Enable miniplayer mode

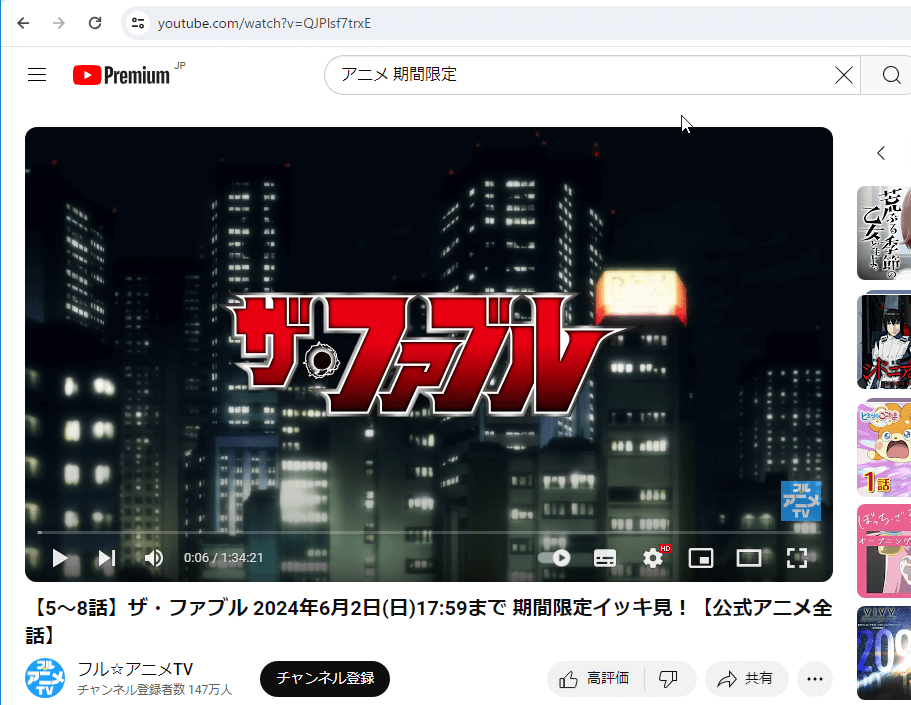coord(701,558)
